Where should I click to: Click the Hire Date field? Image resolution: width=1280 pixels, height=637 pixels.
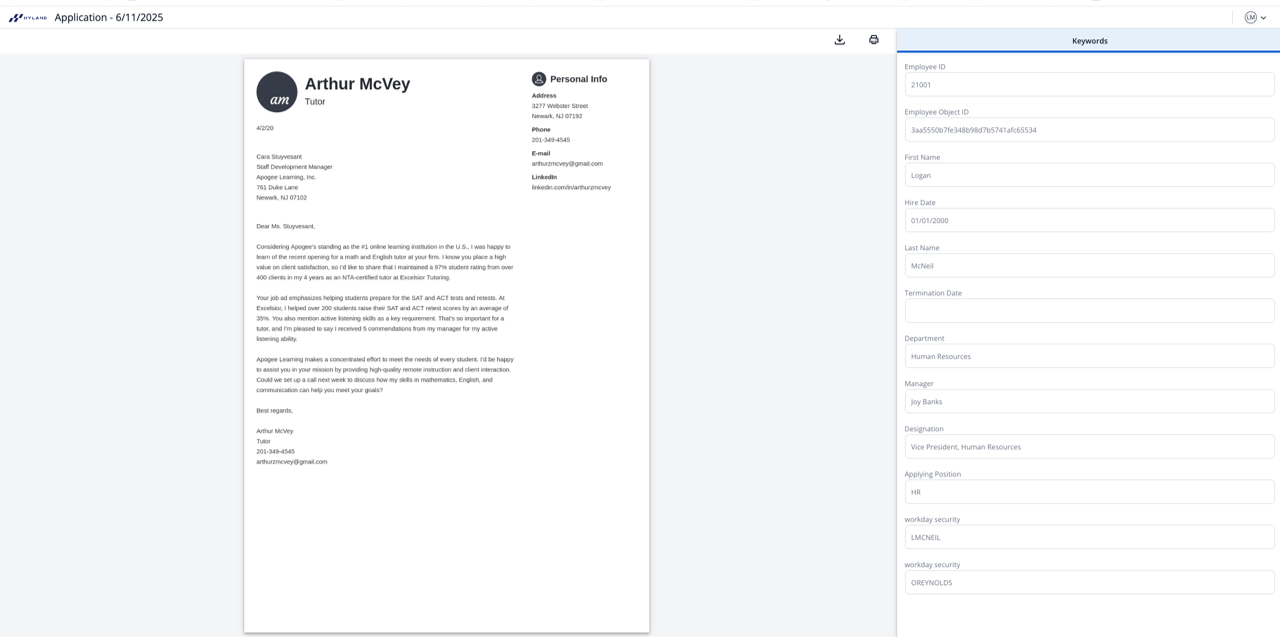click(1089, 220)
